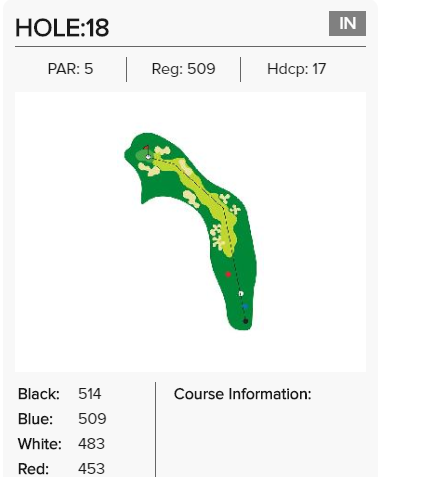This screenshot has height=477, width=422.
Task: Click the large sand bunker left of the fairway
Action: point(191,199)
